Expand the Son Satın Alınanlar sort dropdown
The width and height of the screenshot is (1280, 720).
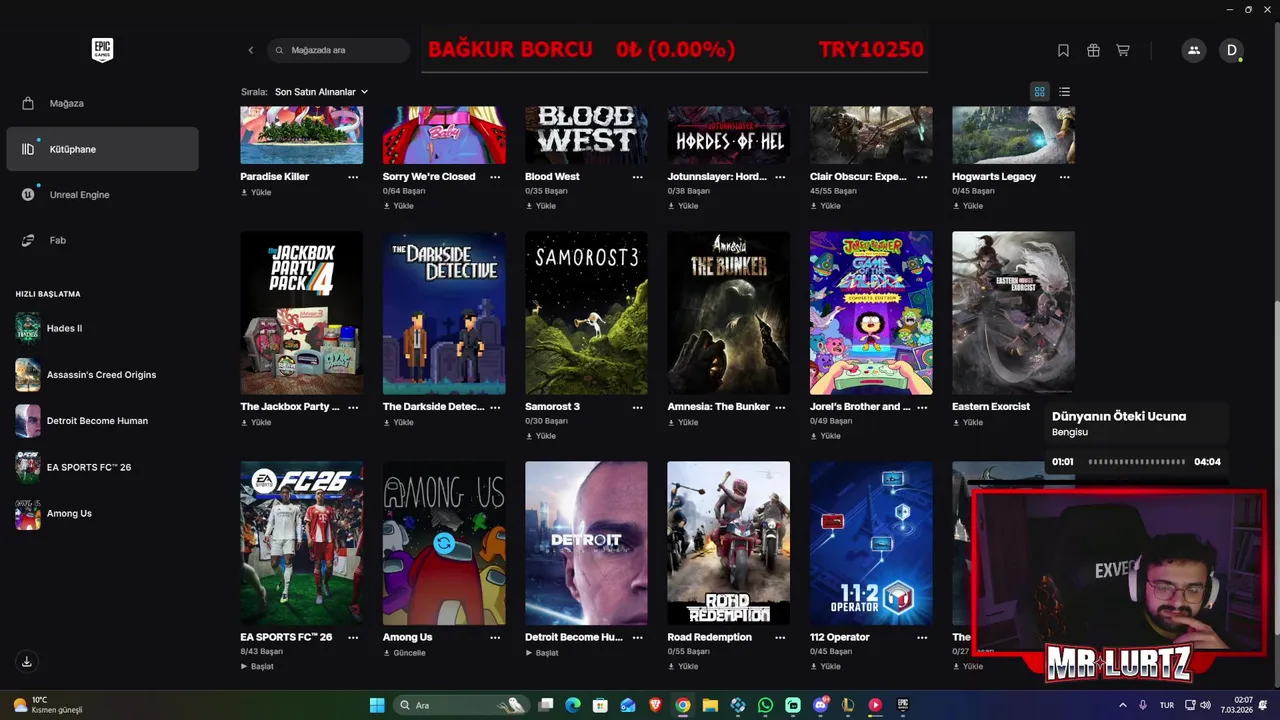pyautogui.click(x=321, y=92)
